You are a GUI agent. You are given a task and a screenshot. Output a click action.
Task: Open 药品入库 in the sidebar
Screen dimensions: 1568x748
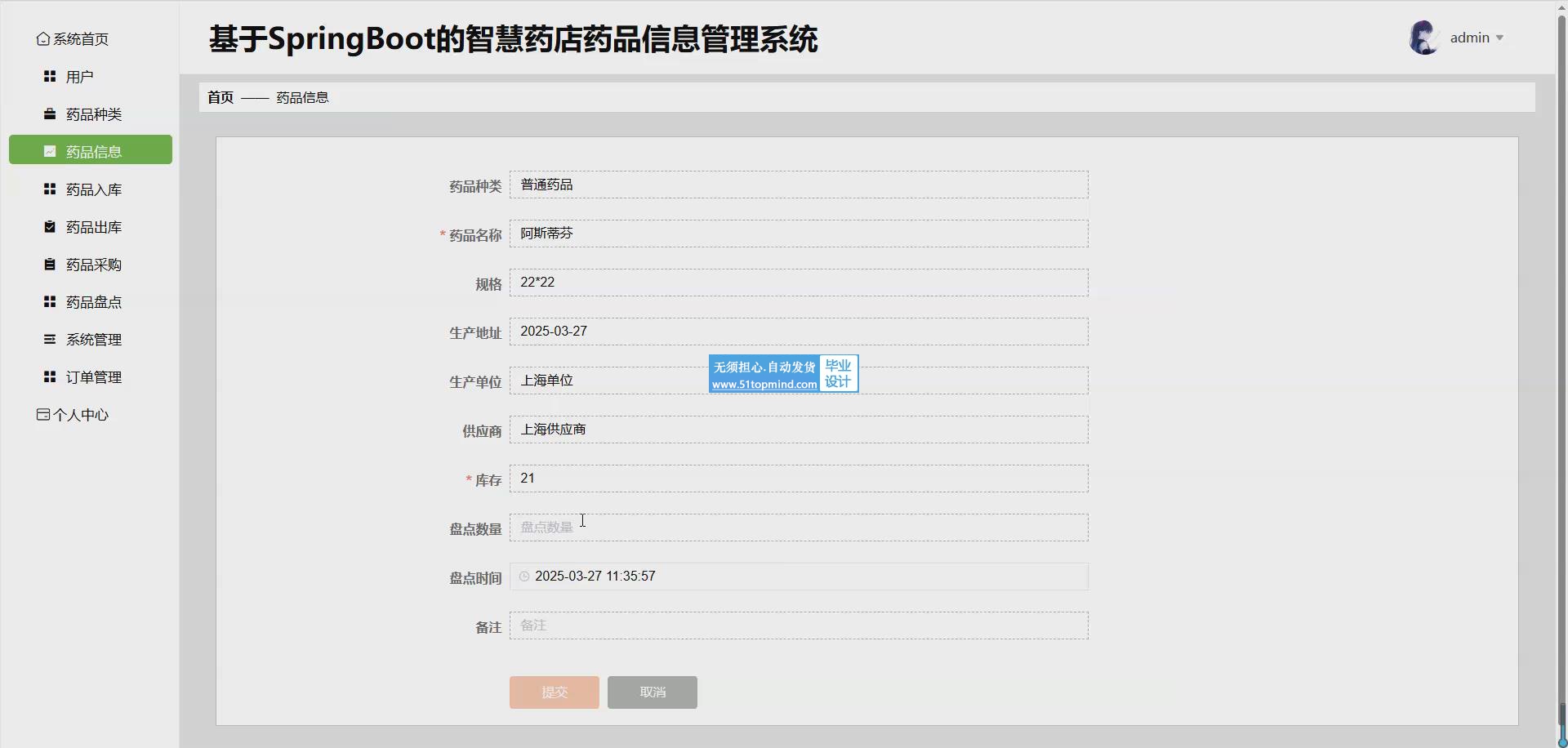pyautogui.click(x=93, y=189)
